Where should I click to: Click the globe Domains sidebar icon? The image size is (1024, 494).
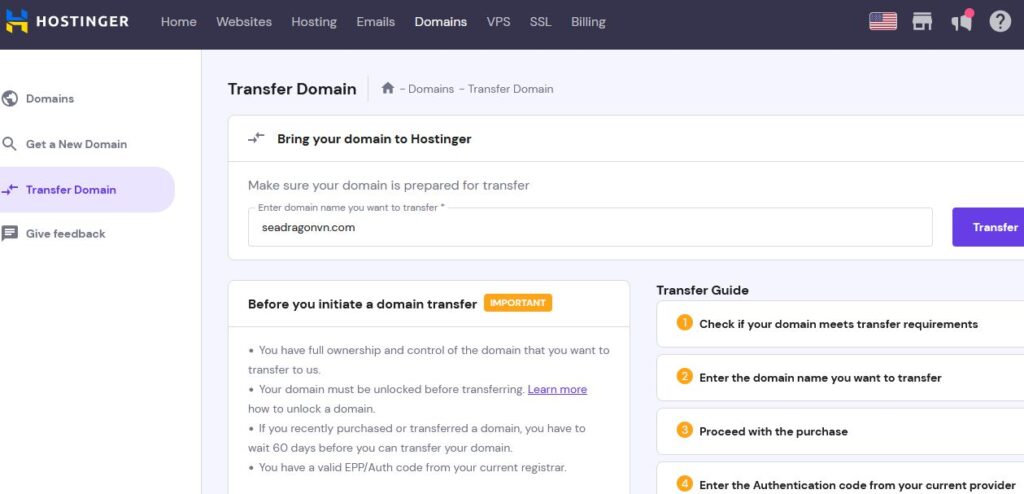[x=10, y=99]
